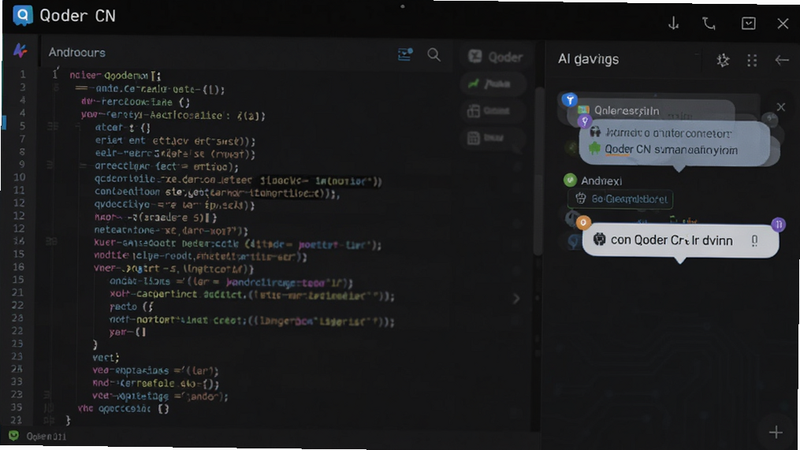The width and height of the screenshot is (800, 450).
Task: Click the purple-orange logo icon in left sidebar
Action: click(20, 50)
